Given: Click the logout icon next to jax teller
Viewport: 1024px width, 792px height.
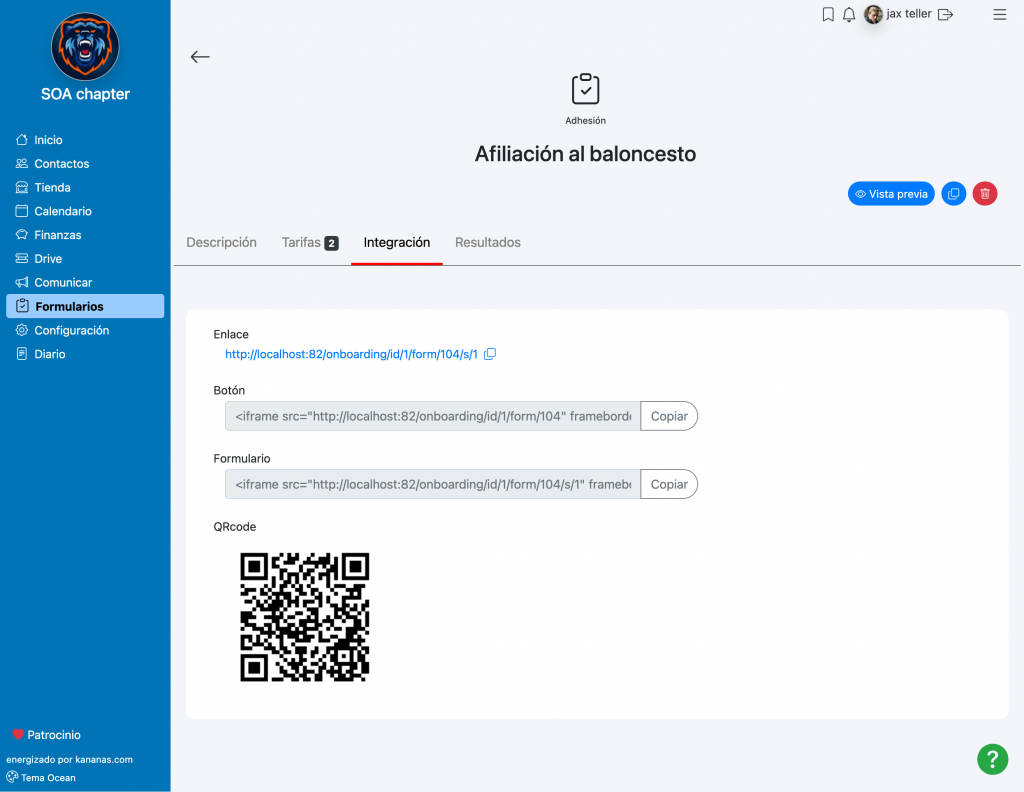Looking at the screenshot, I should [x=945, y=14].
